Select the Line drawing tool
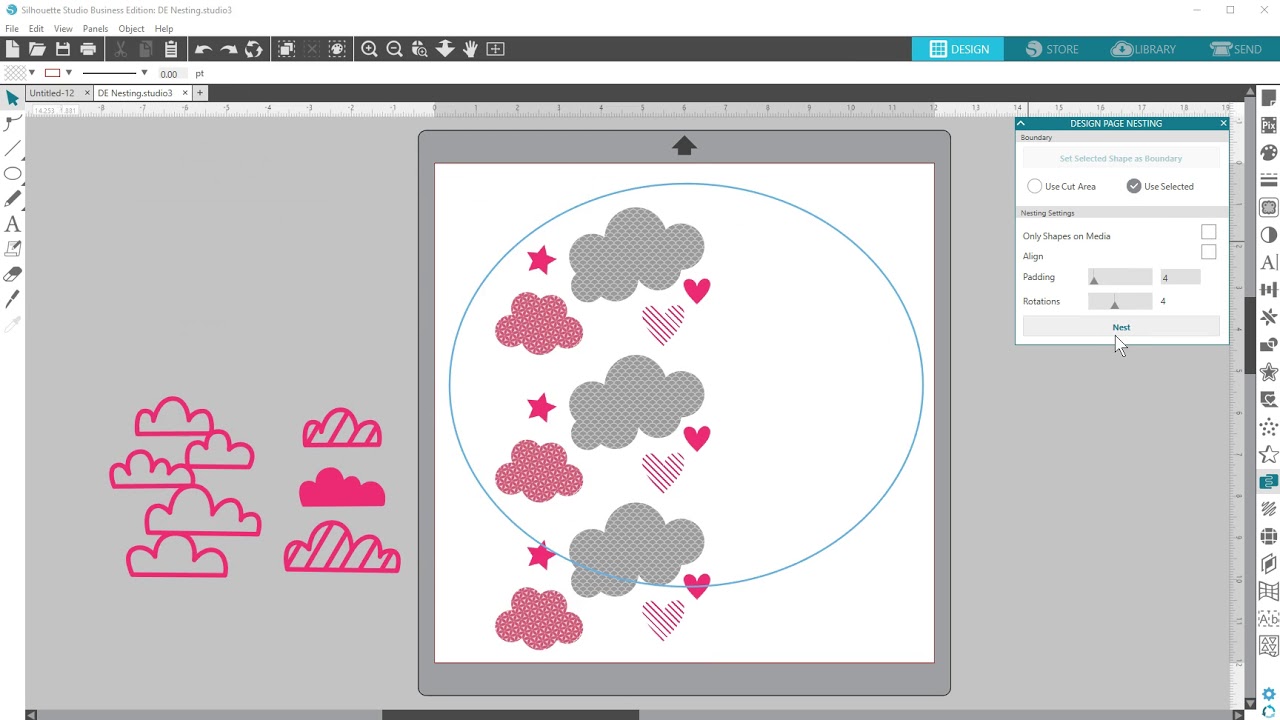 (x=12, y=149)
